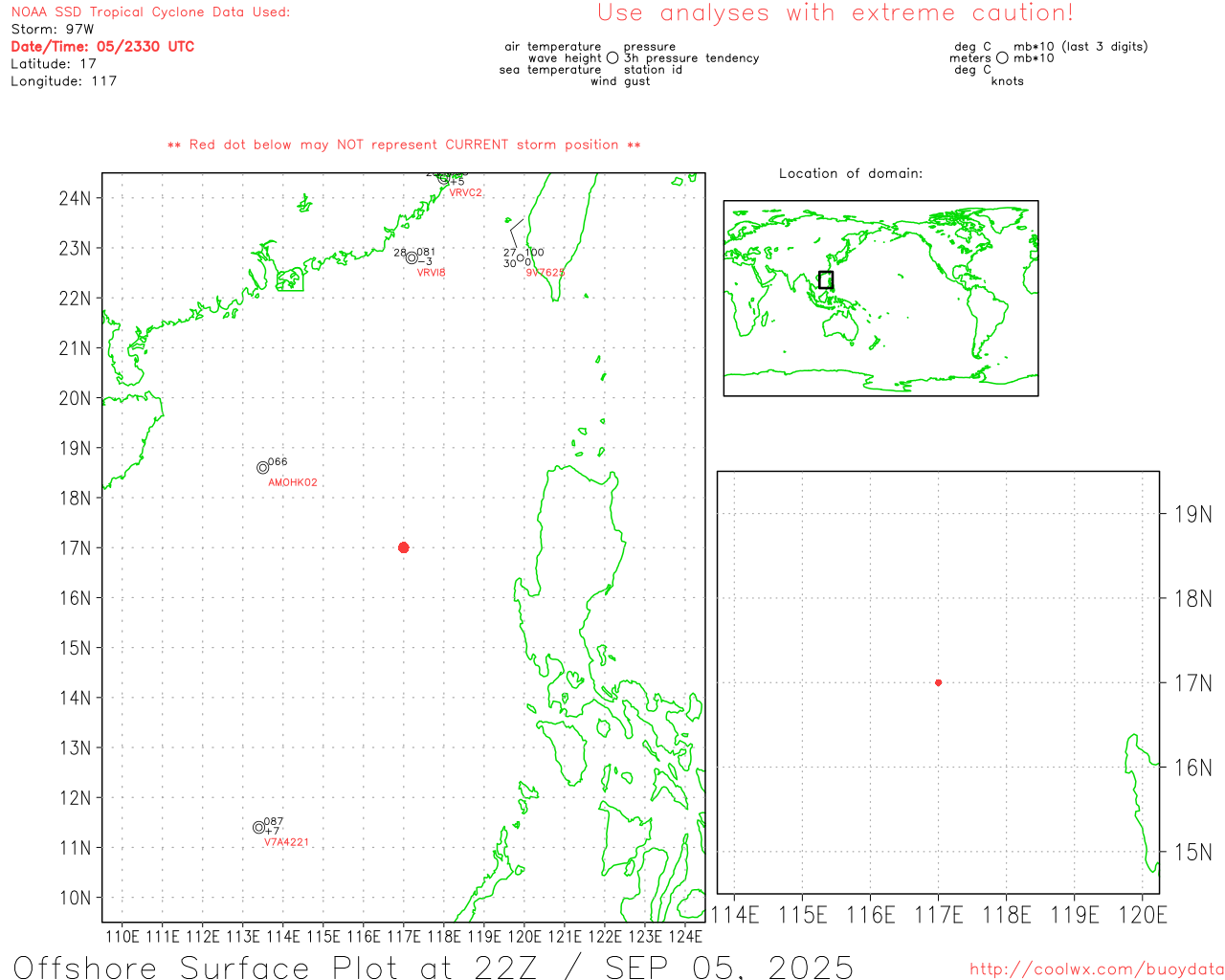Click the 120E label on the inset map
Screen dimensions: 1225x980
(1143, 915)
